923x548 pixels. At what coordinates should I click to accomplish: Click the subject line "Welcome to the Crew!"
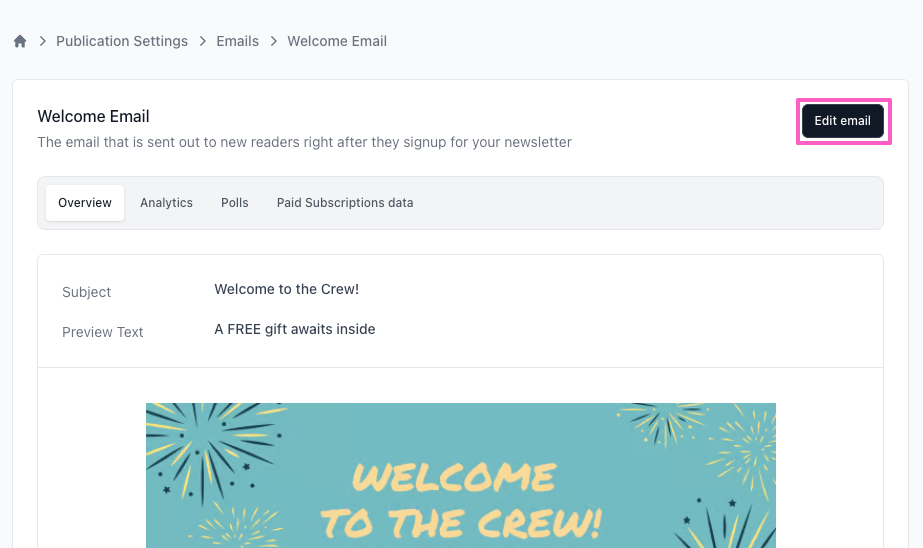click(286, 290)
